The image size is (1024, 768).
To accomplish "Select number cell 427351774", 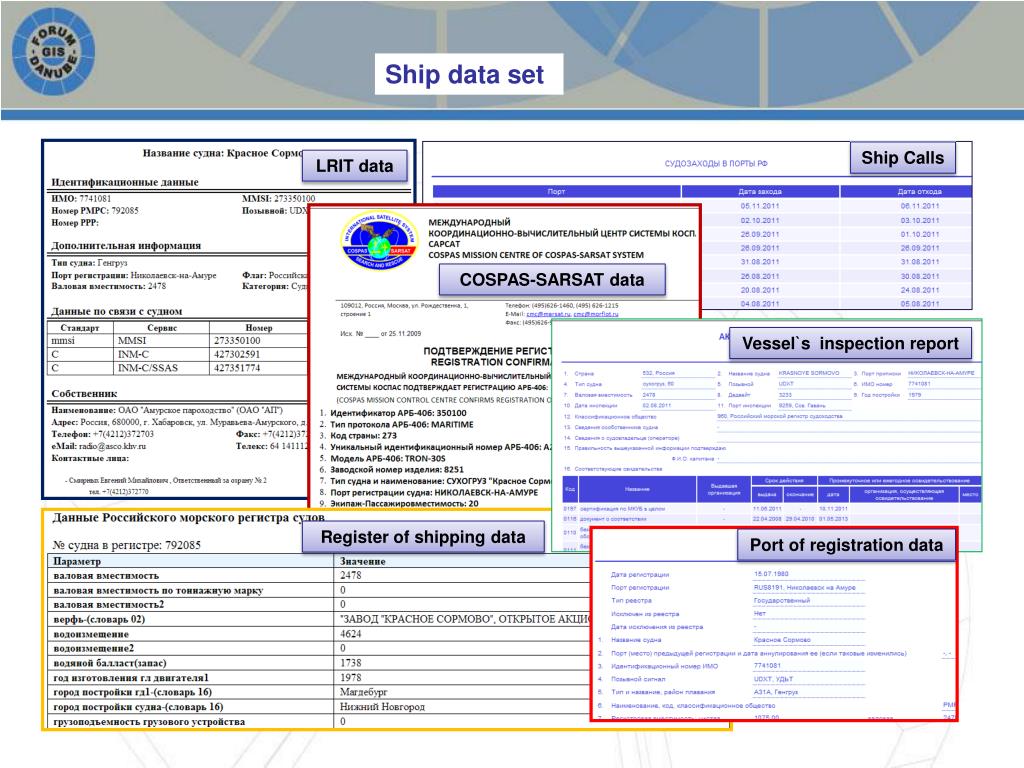I will coord(237,368).
